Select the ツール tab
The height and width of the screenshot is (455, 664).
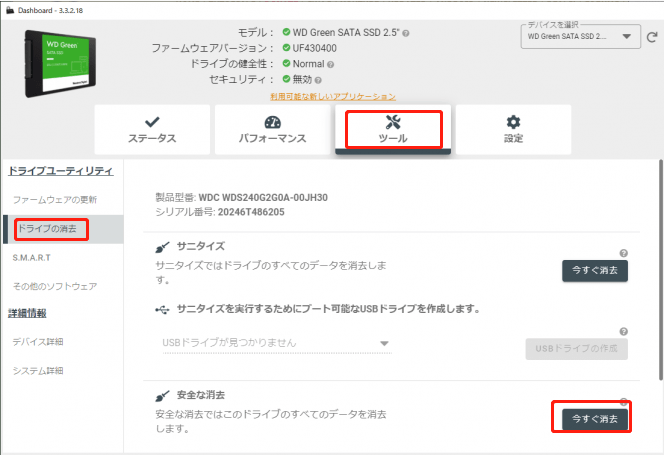click(x=393, y=130)
